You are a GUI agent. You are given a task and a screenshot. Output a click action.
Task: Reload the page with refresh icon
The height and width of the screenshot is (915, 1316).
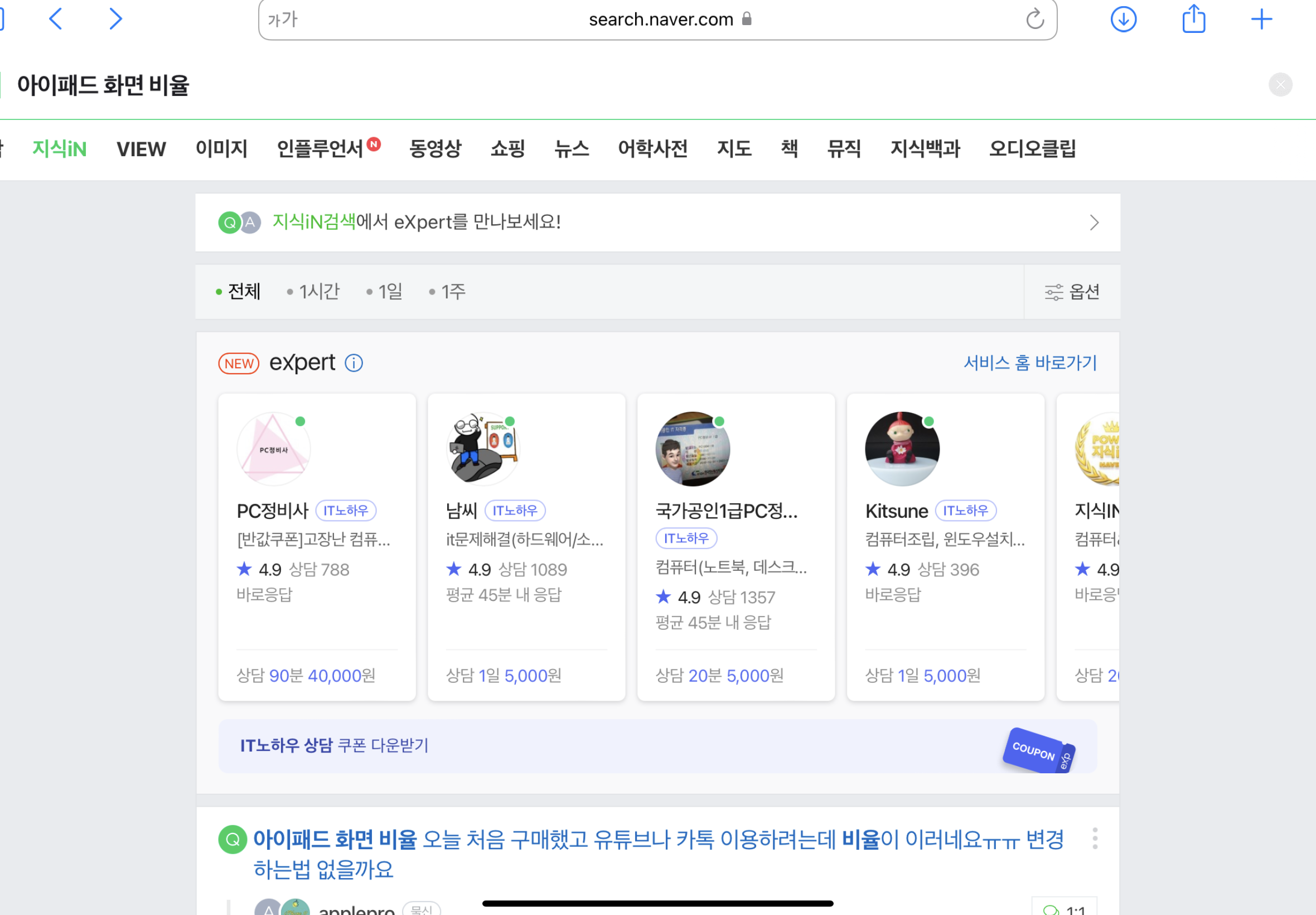pos(1035,20)
